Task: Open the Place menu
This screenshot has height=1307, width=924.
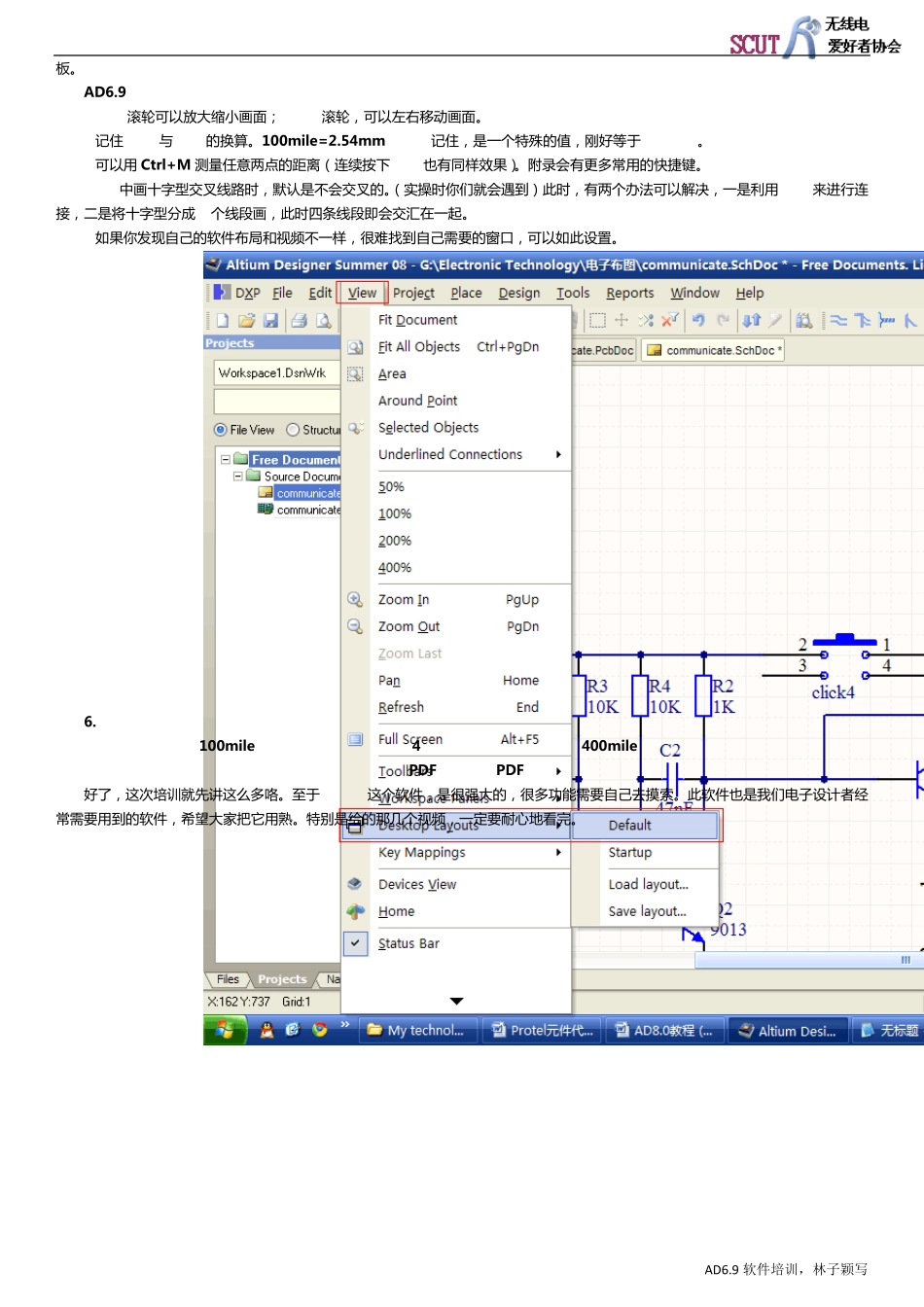Action: pos(466,293)
